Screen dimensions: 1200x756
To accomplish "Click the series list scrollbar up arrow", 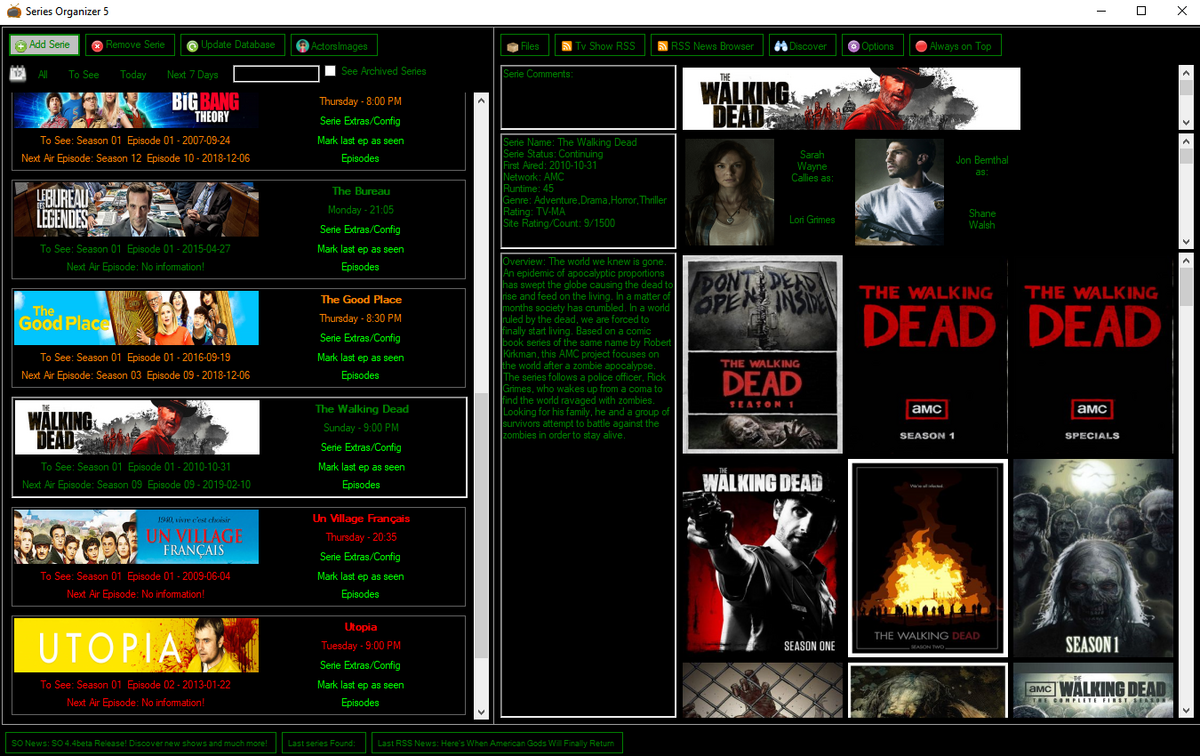I will coord(481,101).
